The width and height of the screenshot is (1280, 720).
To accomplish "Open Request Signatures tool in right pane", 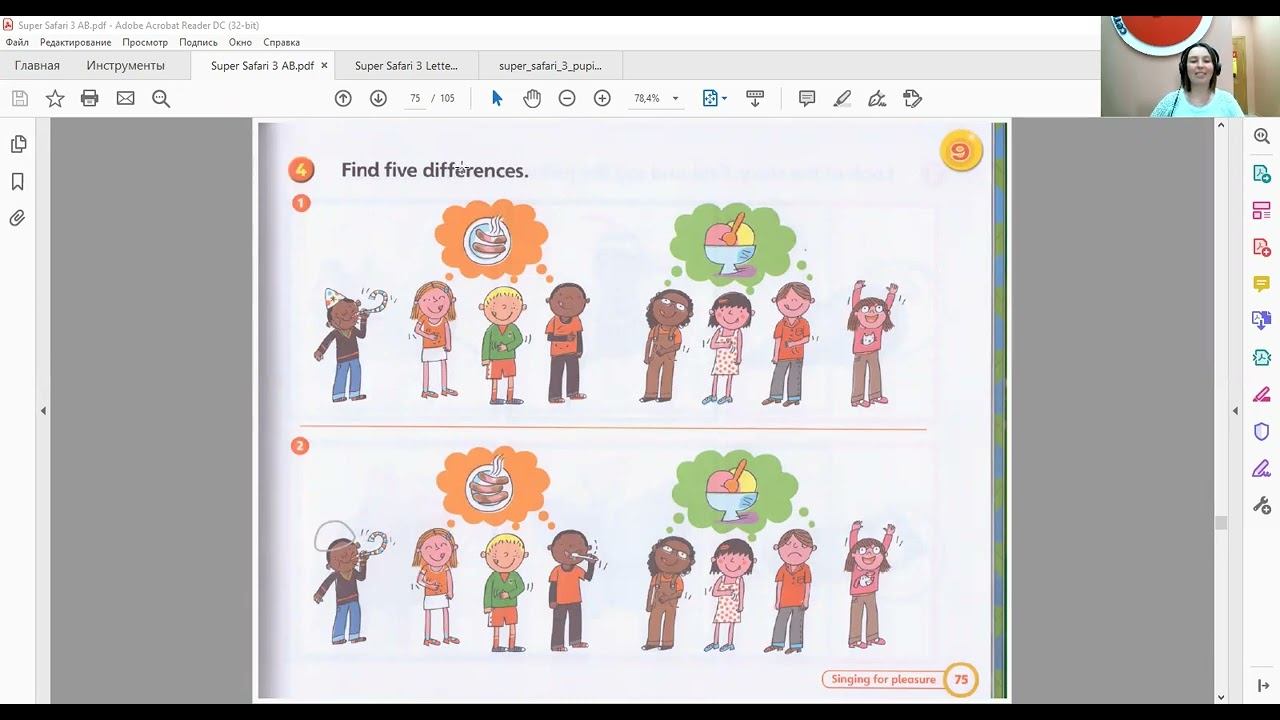I will point(1262,468).
